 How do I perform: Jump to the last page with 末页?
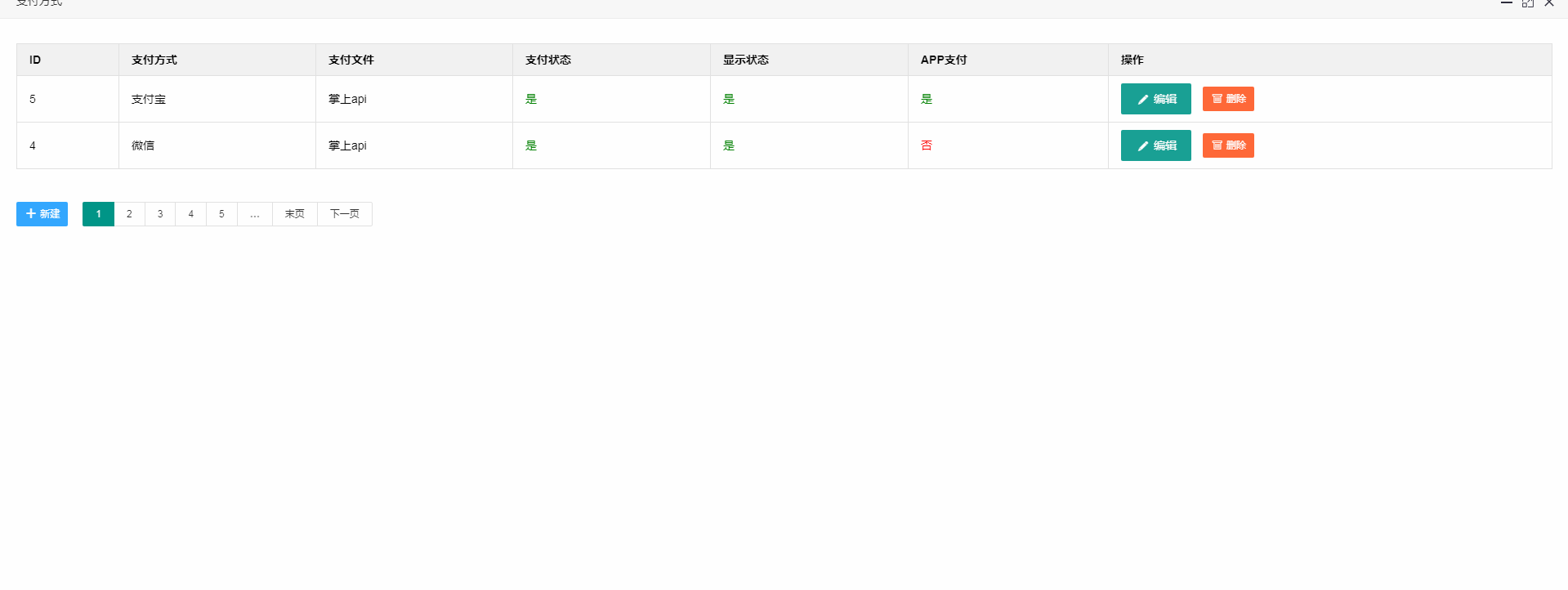tap(294, 214)
